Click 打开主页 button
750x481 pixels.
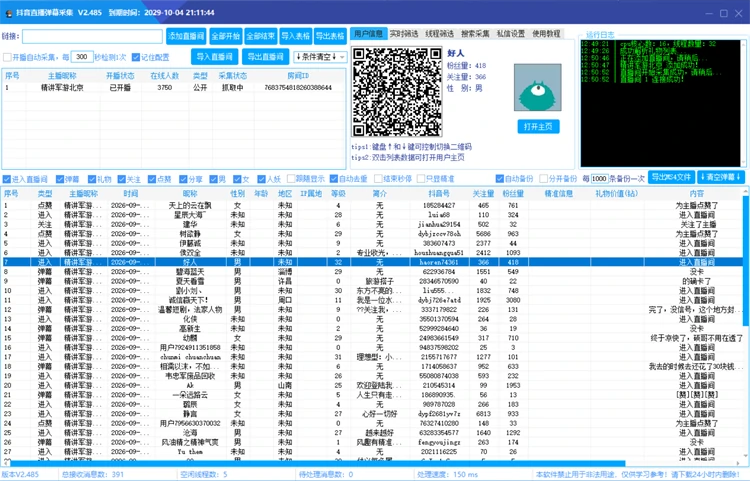tap(538, 127)
